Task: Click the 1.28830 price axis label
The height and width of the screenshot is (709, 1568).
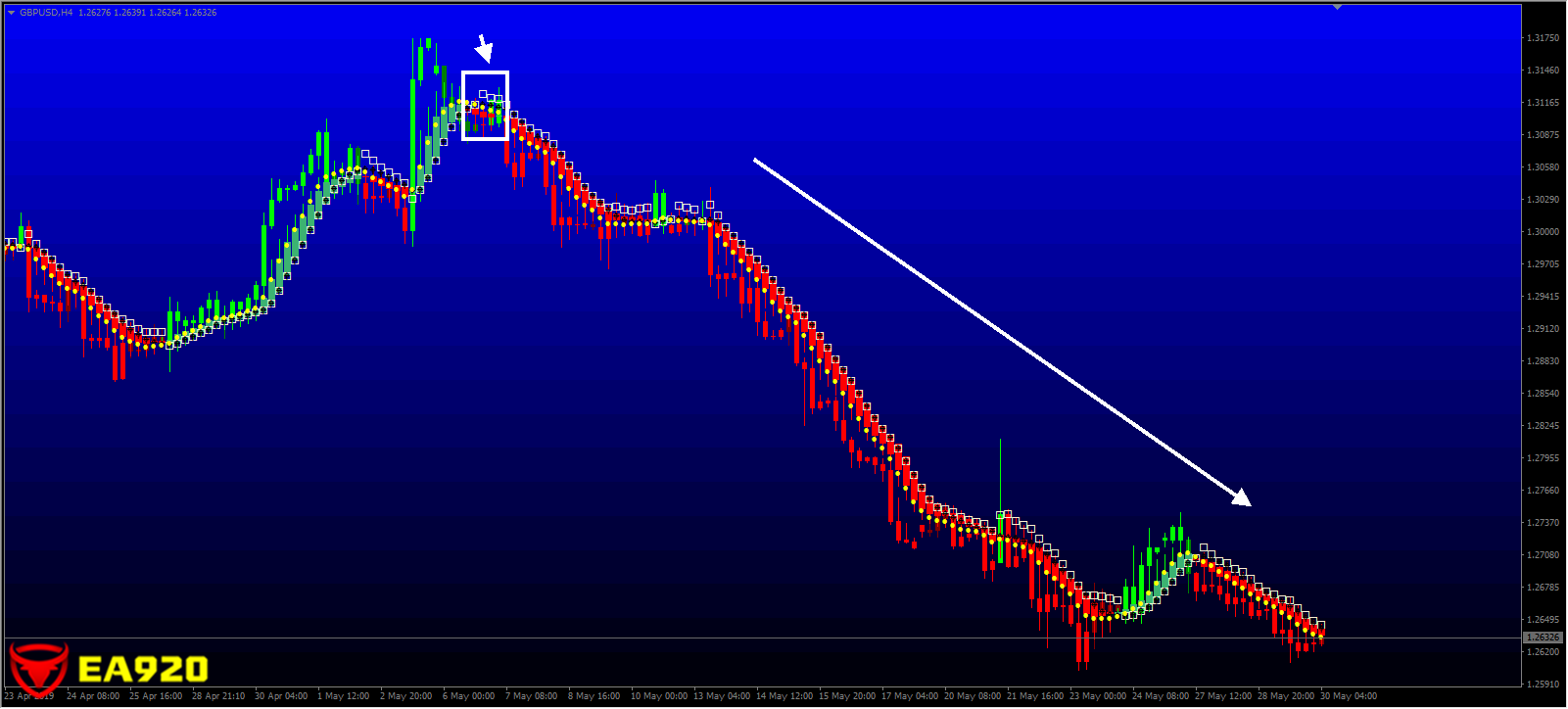Action: click(x=1543, y=361)
